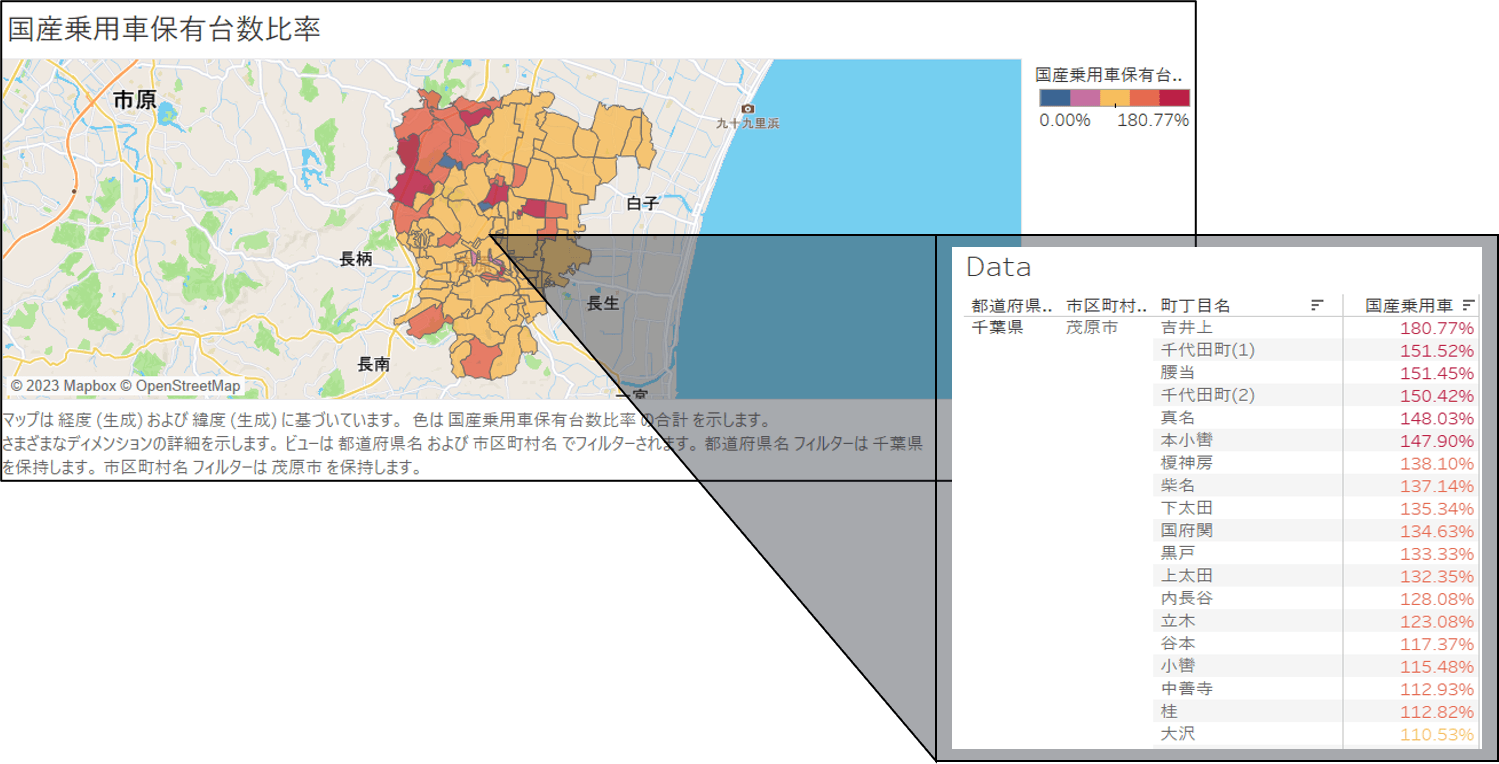The height and width of the screenshot is (764, 1499).
Task: Select the 榎神房 row name
Action: [1186, 463]
